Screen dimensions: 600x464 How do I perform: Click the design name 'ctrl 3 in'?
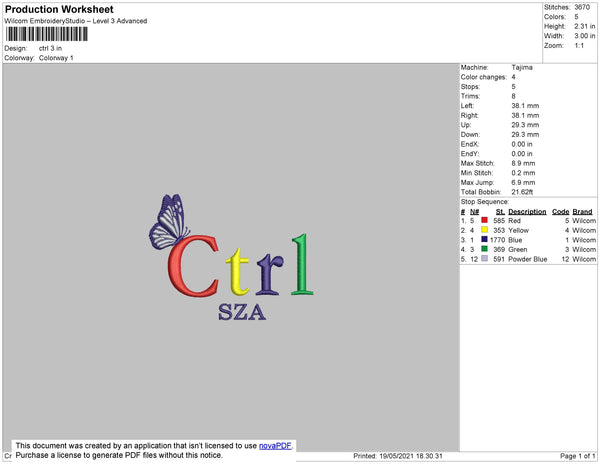(x=50, y=48)
